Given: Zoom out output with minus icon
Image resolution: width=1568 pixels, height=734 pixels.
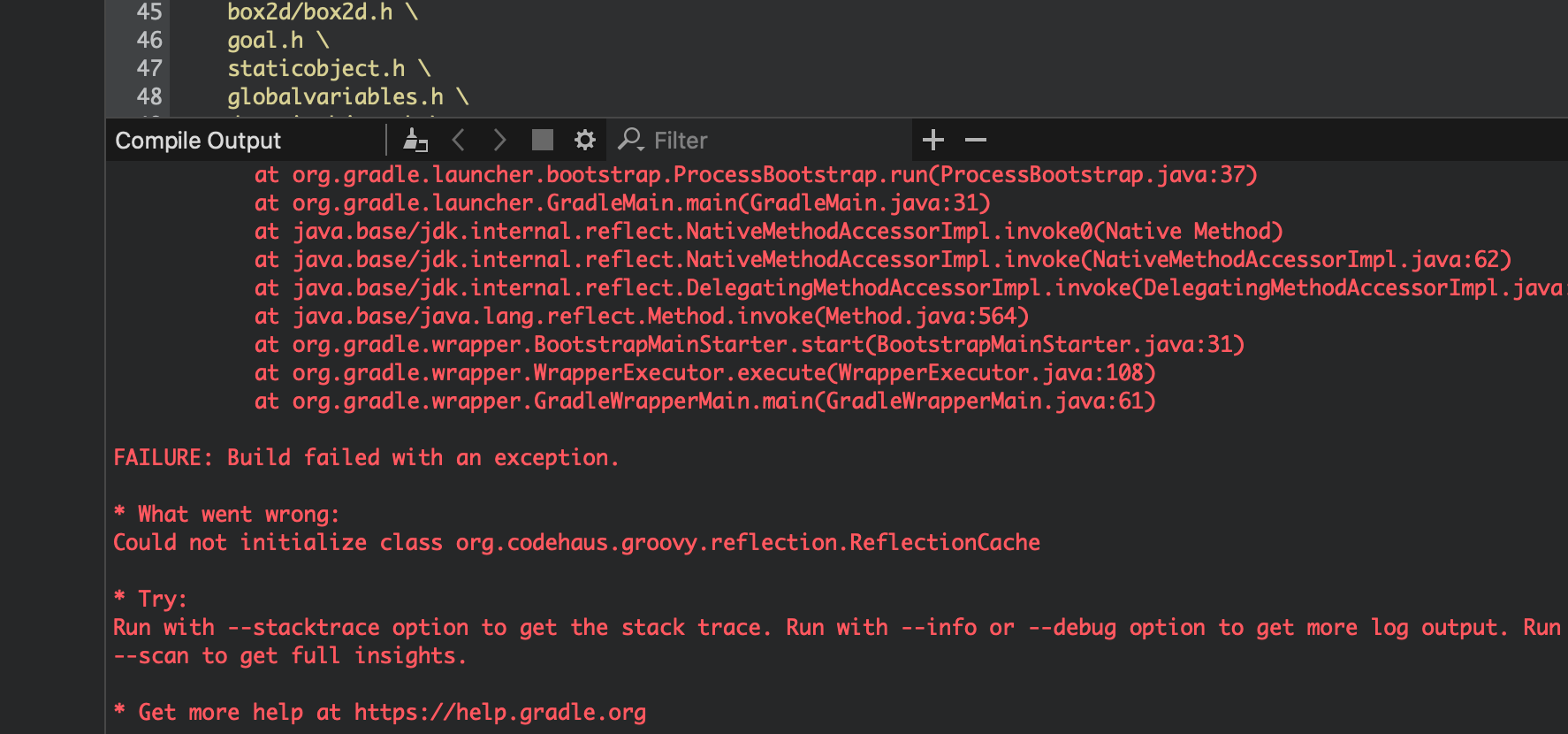Looking at the screenshot, I should [x=975, y=140].
